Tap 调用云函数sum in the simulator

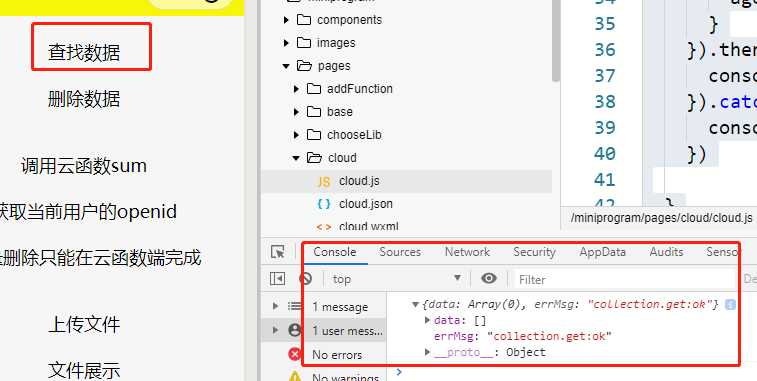[84, 166]
